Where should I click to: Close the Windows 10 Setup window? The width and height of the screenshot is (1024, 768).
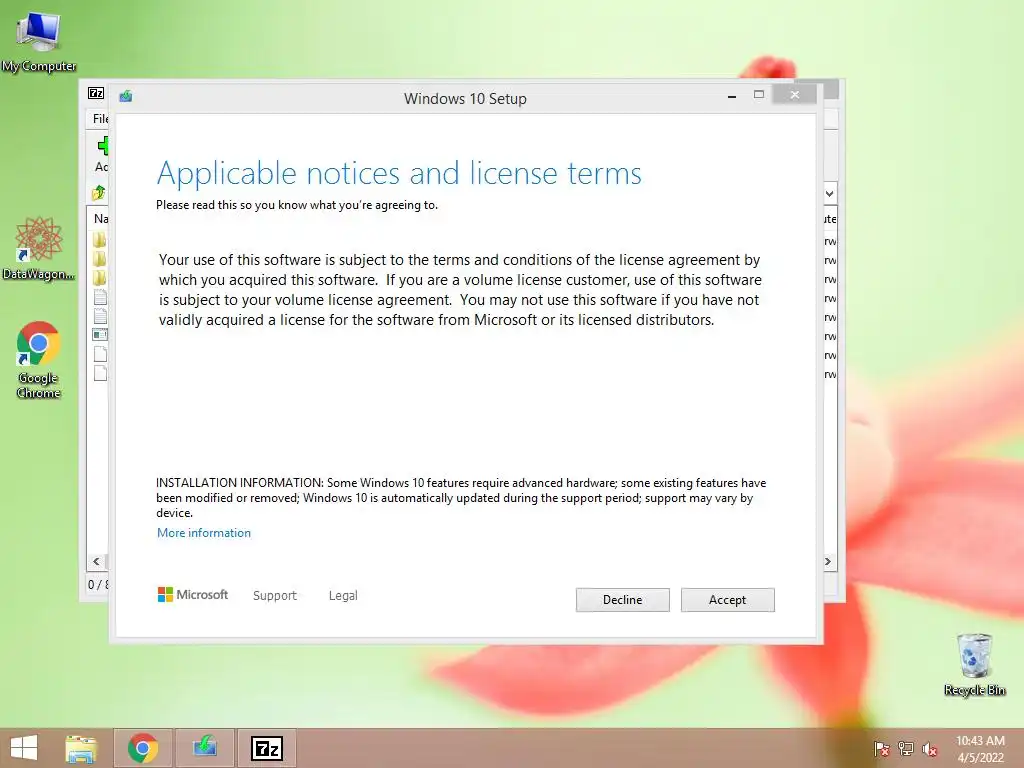794,95
